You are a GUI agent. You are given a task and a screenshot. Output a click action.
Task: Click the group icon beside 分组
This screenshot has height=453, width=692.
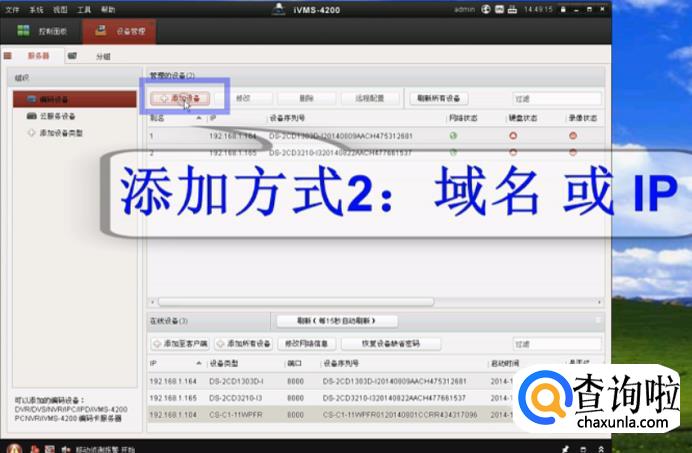coord(72,56)
